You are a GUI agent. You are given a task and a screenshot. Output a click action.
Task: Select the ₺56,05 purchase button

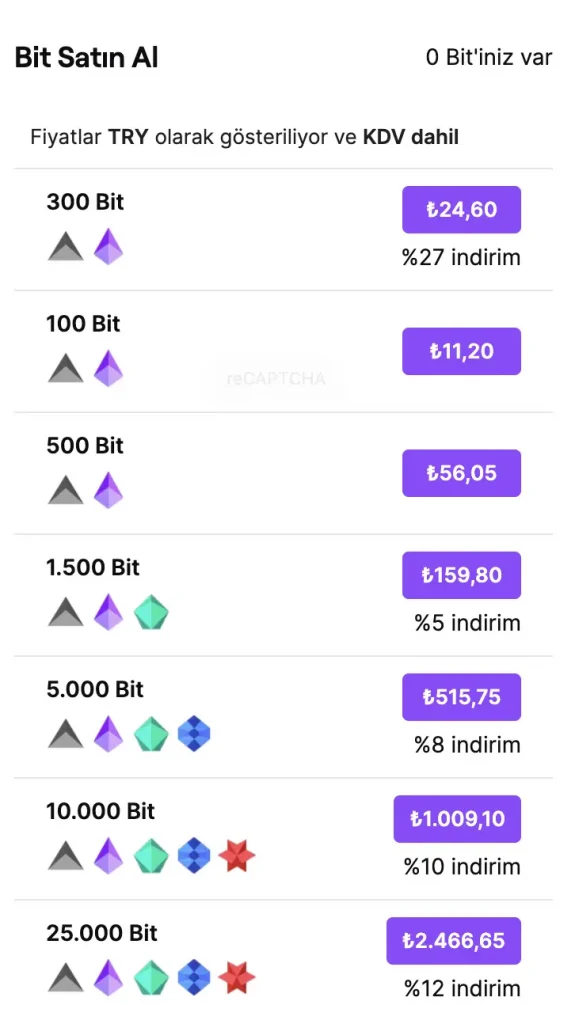(461, 473)
